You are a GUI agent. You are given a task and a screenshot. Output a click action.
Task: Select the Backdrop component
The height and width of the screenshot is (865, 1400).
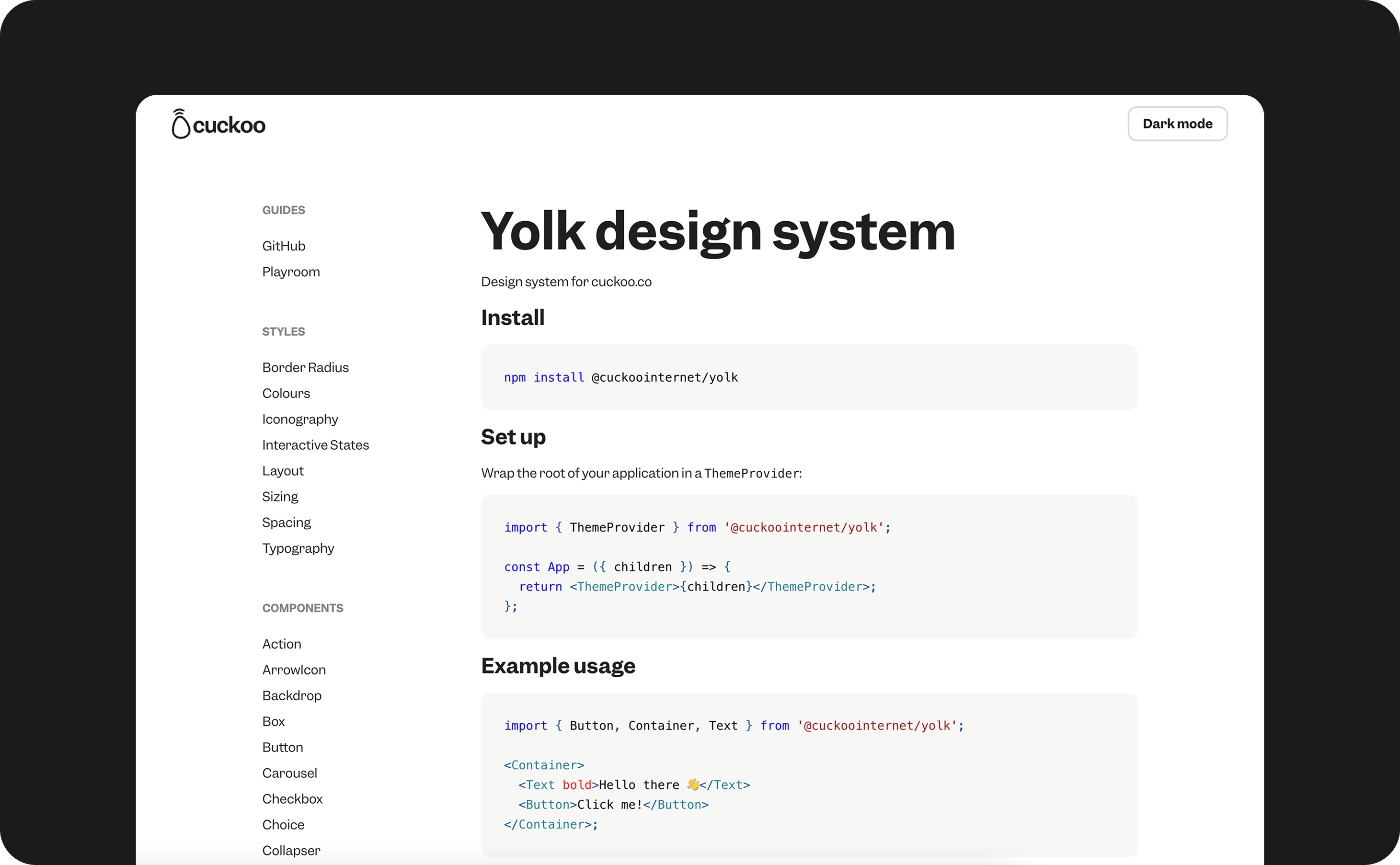click(292, 695)
